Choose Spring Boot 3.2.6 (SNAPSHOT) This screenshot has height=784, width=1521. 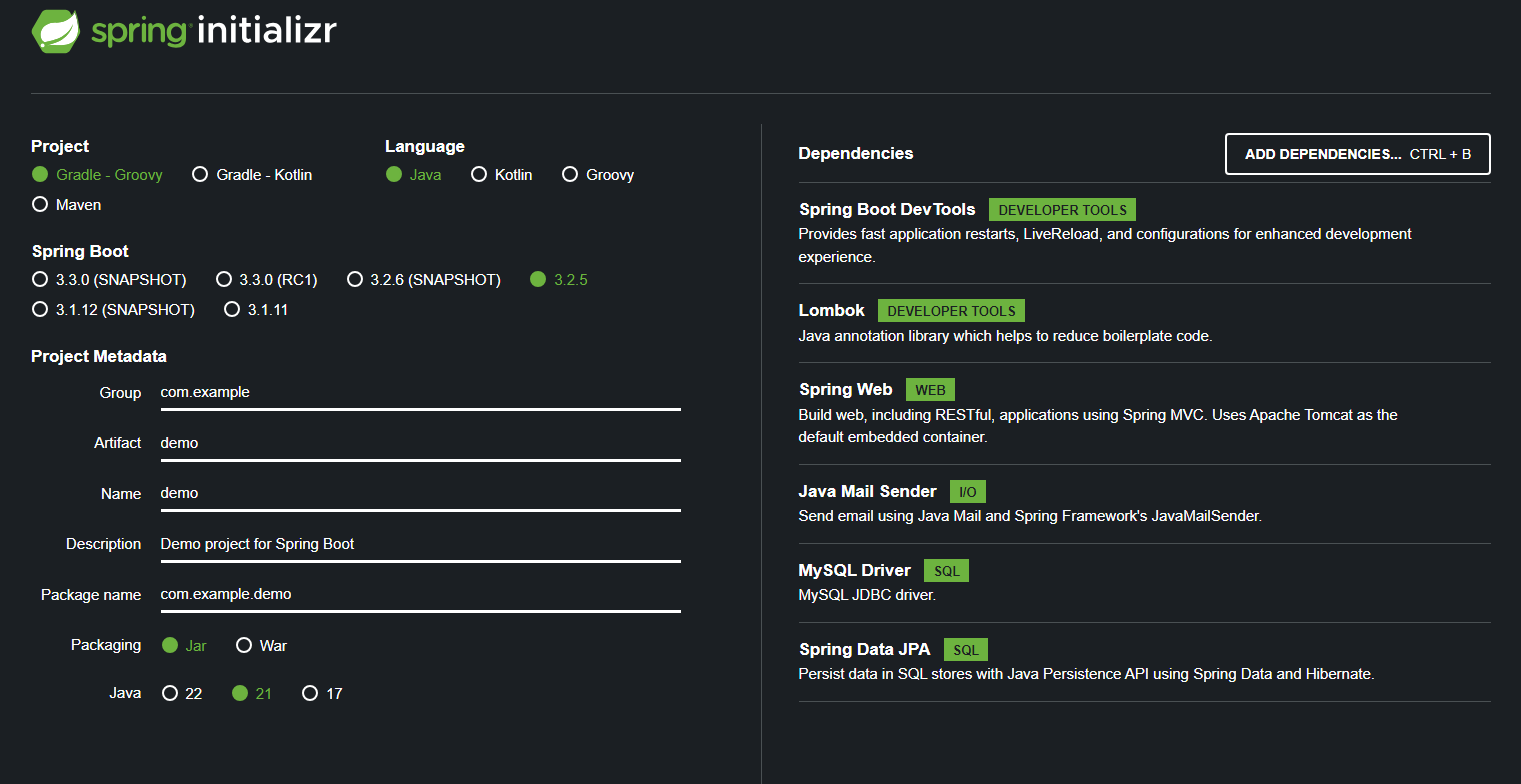[424, 279]
